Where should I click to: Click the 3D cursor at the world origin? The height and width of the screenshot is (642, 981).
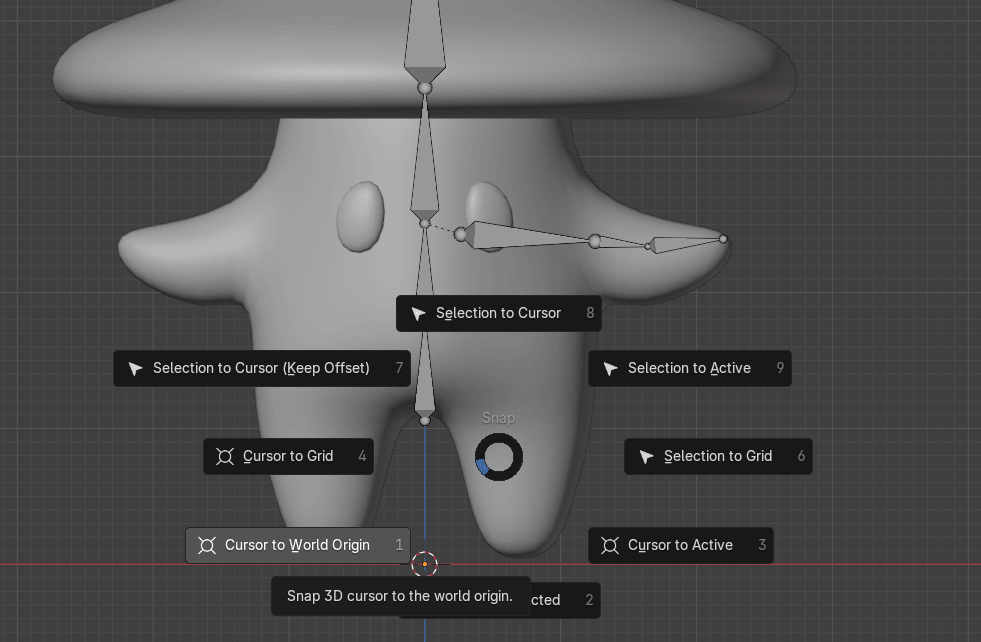tap(425, 564)
